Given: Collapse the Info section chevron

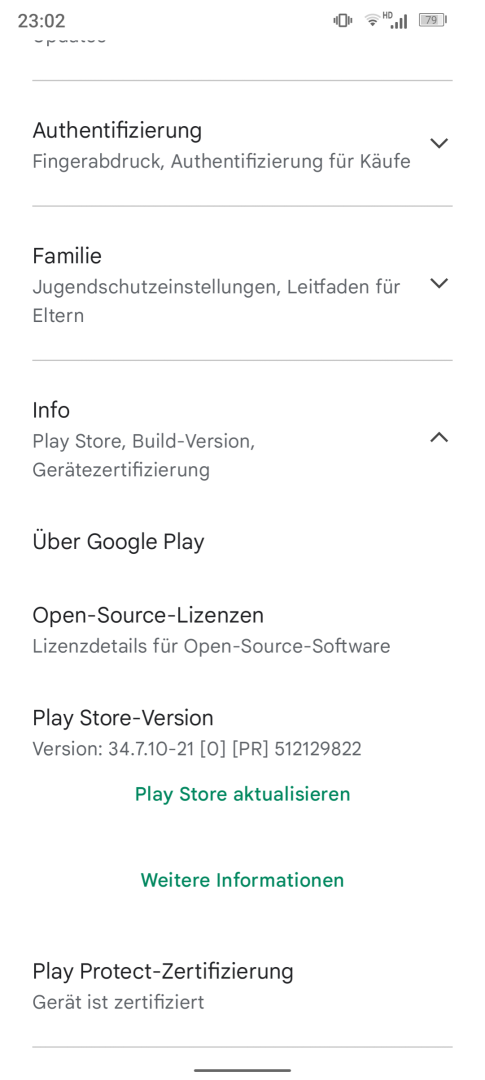Looking at the screenshot, I should pos(439,437).
